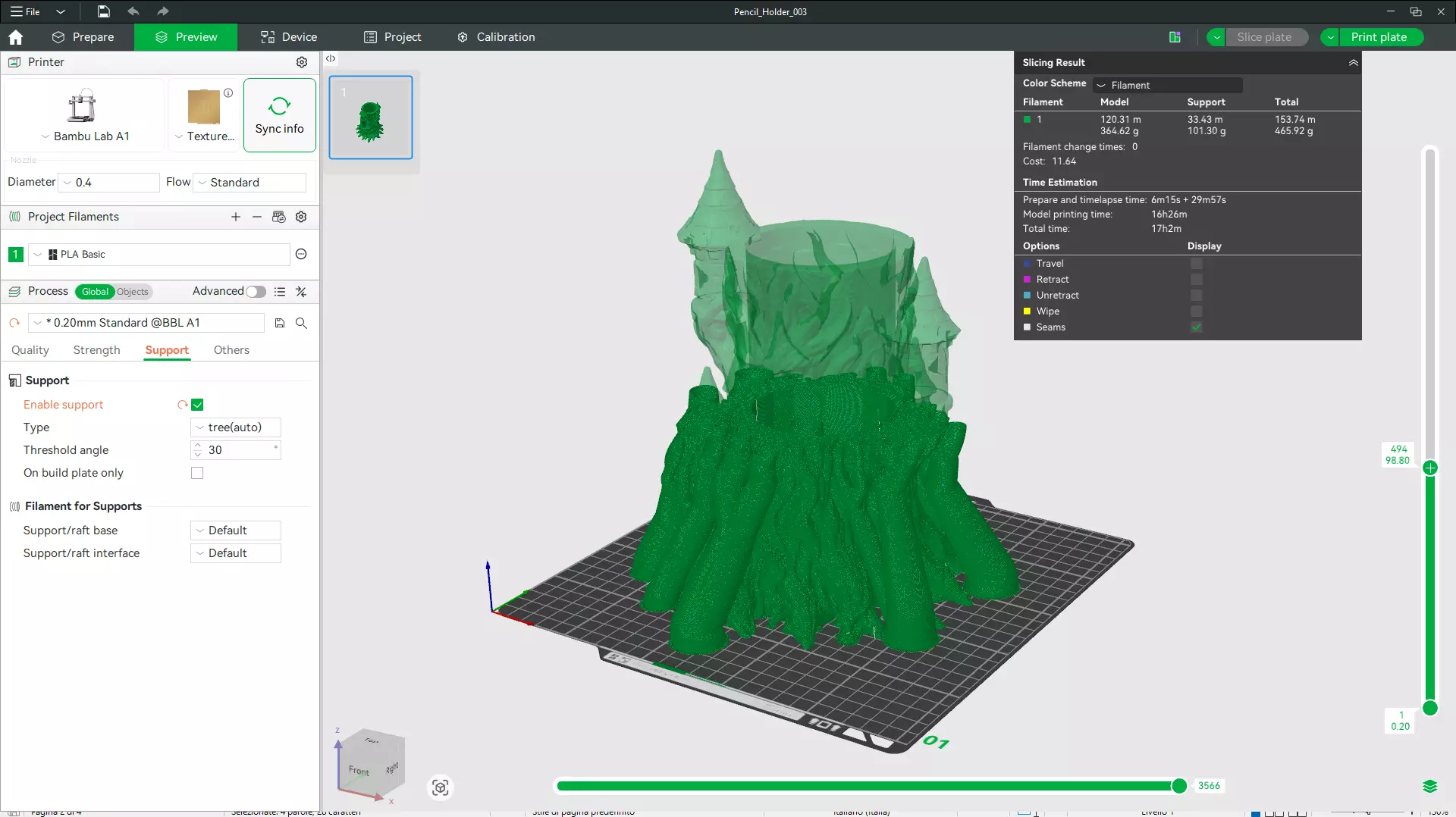
Task: Add a project filament with plus
Action: tap(236, 217)
